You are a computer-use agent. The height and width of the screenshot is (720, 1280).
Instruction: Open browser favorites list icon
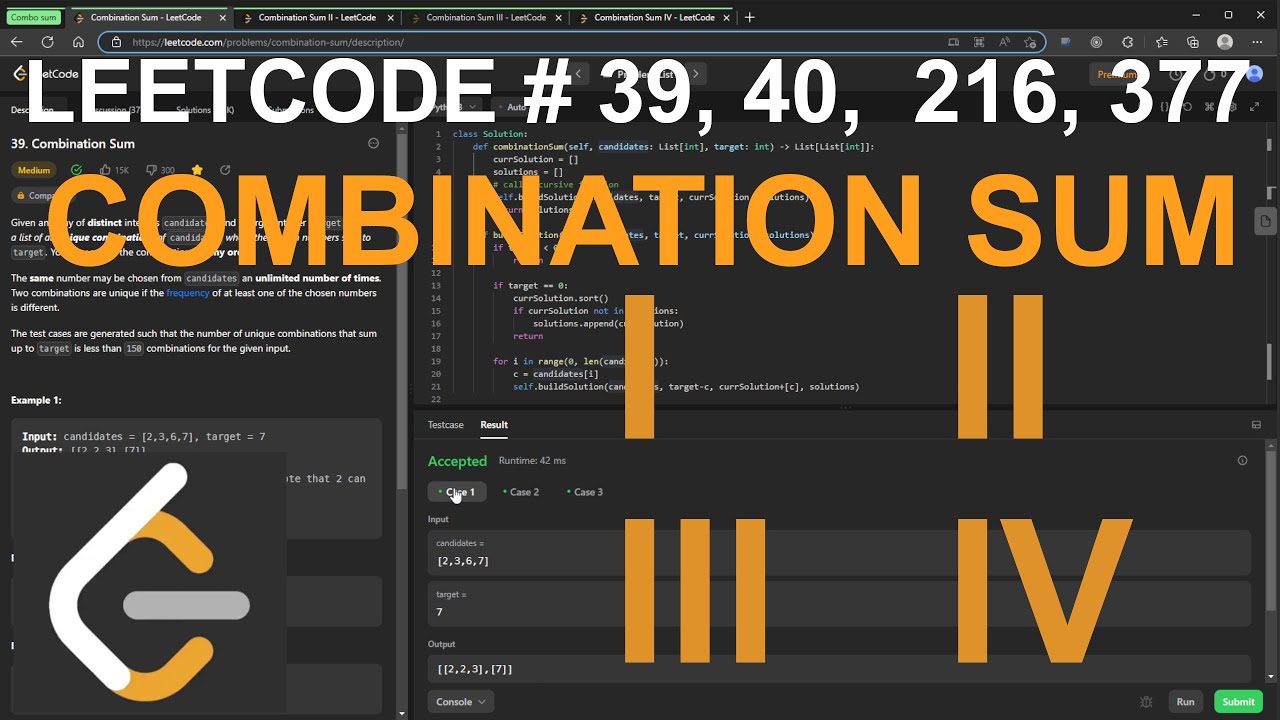[x=1161, y=42]
